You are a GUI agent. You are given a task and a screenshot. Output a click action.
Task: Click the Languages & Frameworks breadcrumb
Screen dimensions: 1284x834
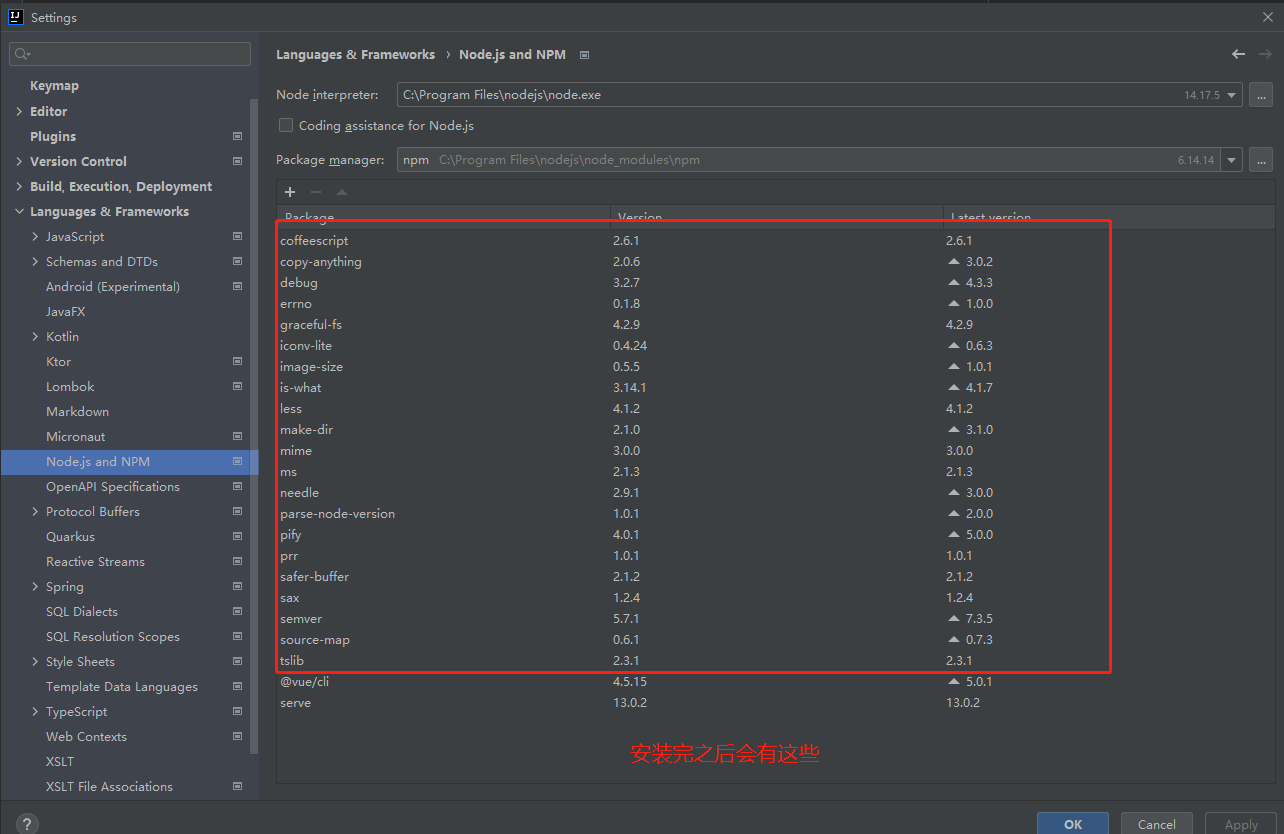pyautogui.click(x=355, y=54)
